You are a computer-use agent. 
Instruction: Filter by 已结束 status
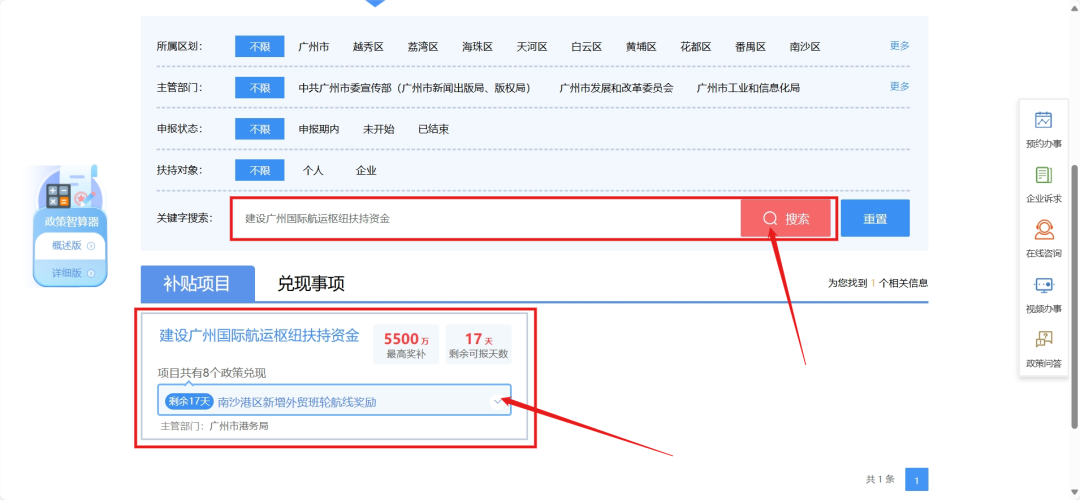[x=434, y=129]
